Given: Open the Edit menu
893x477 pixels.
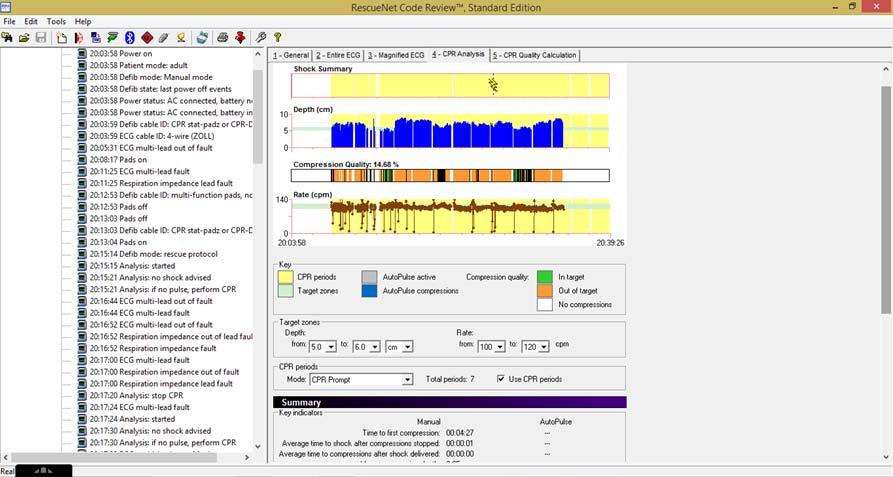Looking at the screenshot, I should click(31, 21).
